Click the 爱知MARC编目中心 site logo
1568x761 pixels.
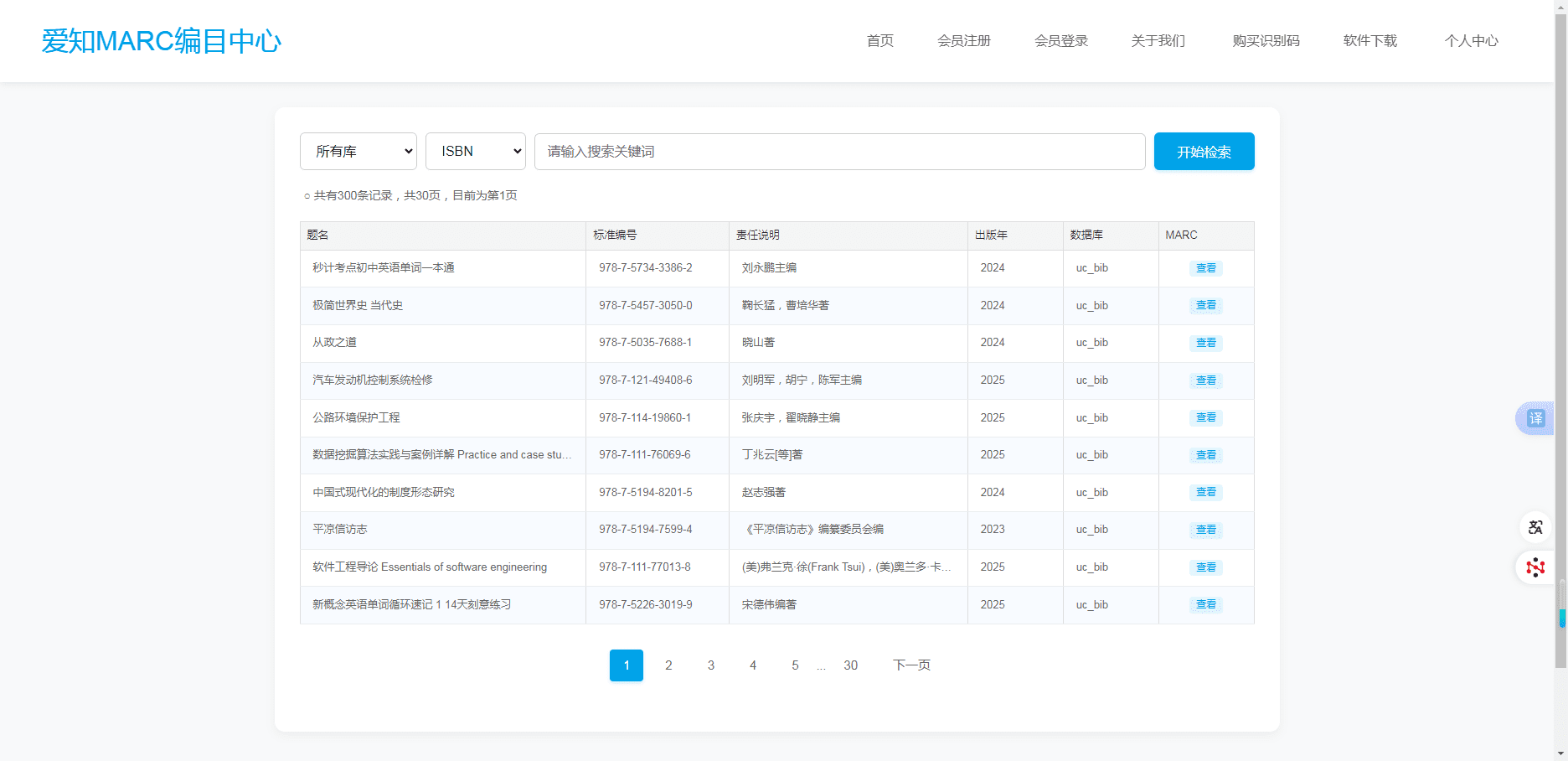tap(162, 41)
